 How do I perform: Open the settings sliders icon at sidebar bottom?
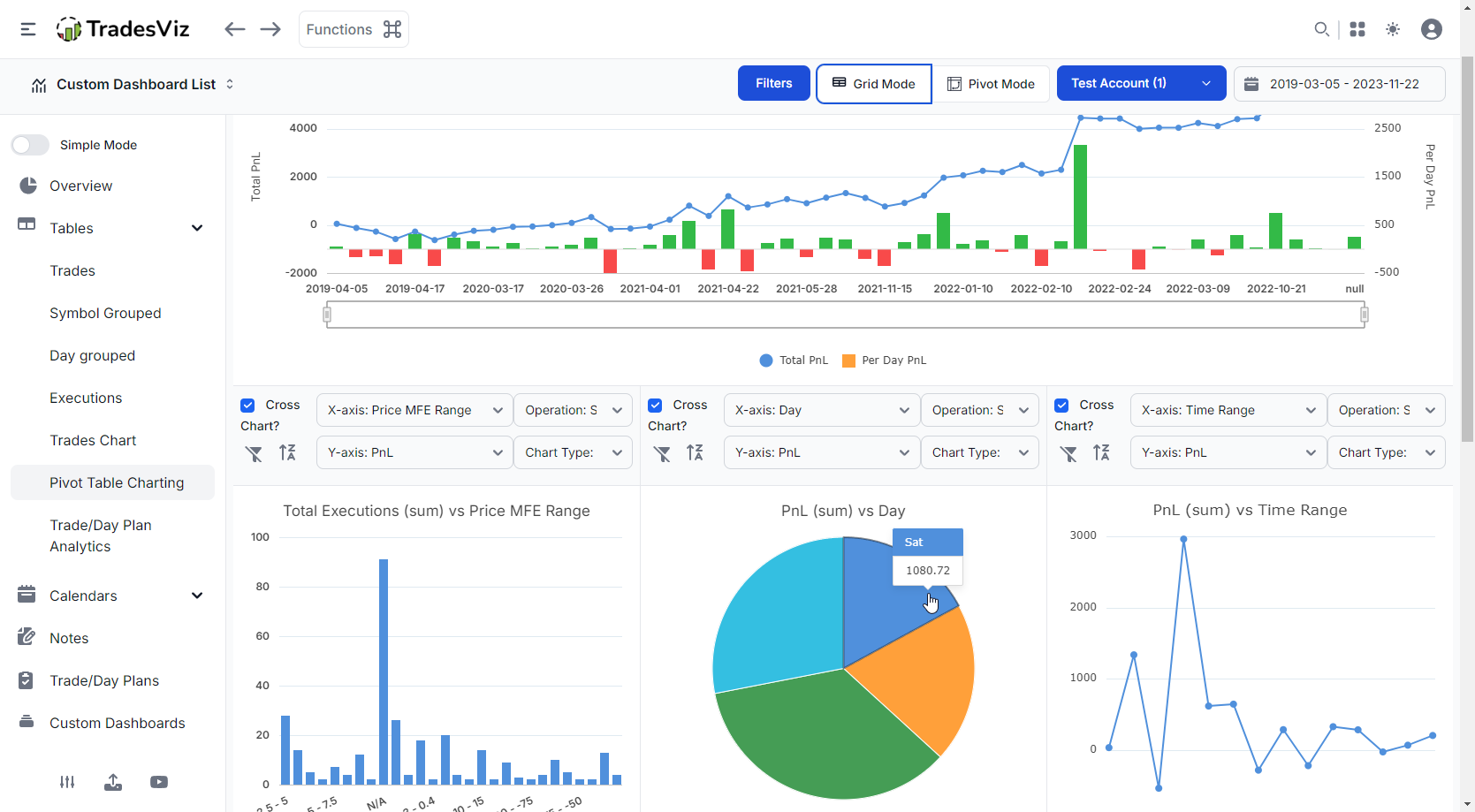[67, 782]
